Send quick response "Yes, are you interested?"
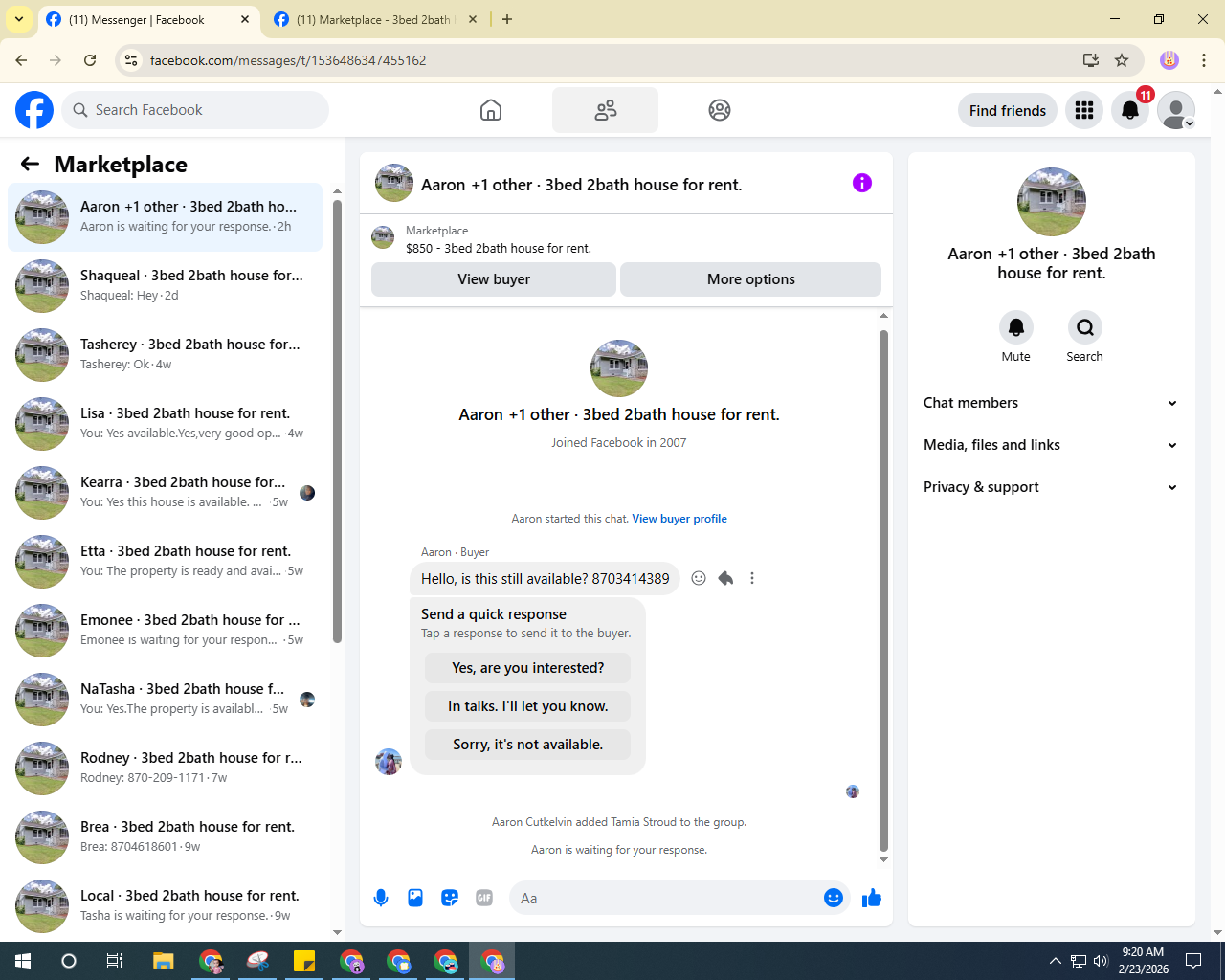This screenshot has height=980, width=1225. [528, 668]
